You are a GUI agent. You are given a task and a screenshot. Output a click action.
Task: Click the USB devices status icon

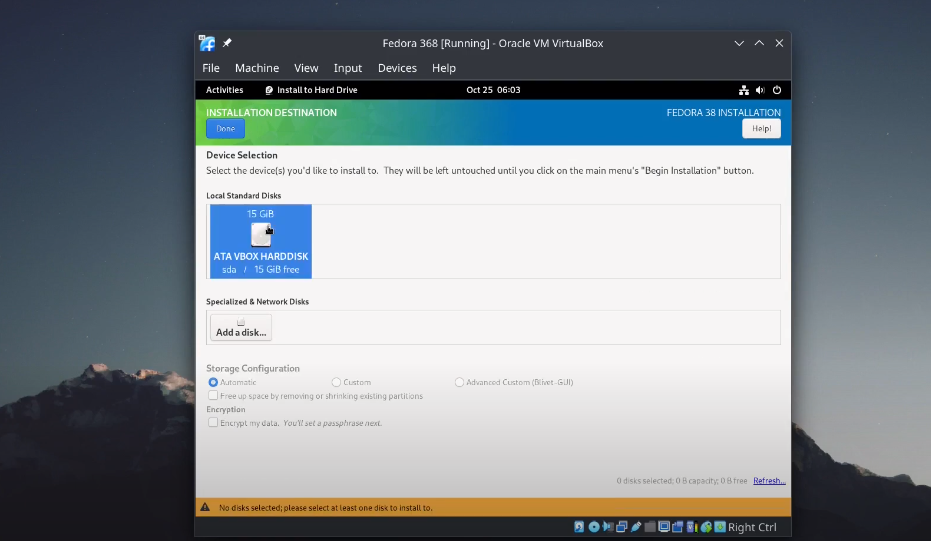[636, 527]
